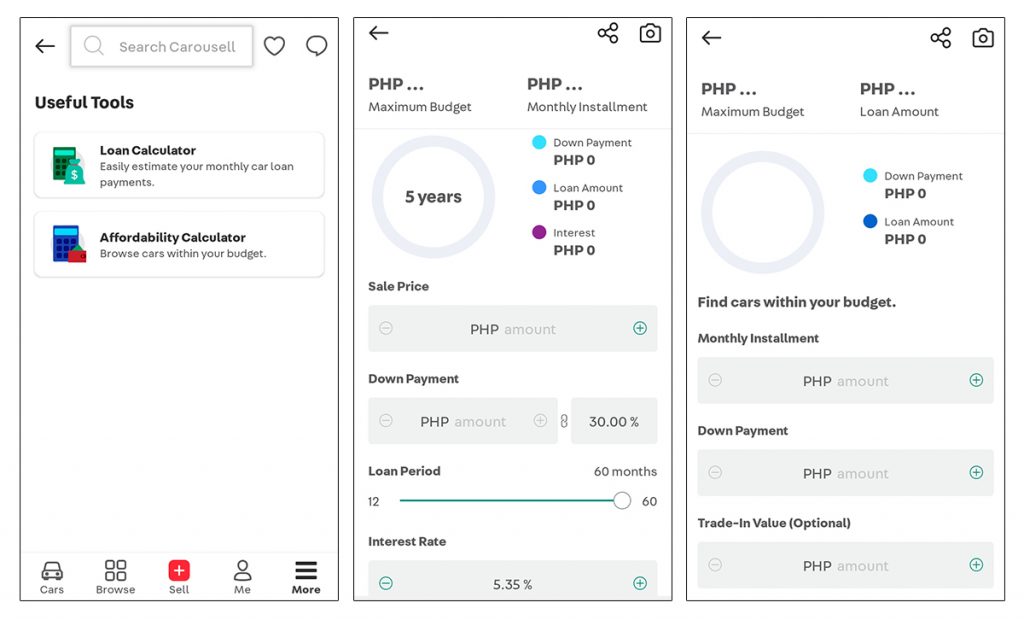1024x620 pixels.
Task: Select the Sell plus icon in bottom navigation
Action: (x=179, y=570)
